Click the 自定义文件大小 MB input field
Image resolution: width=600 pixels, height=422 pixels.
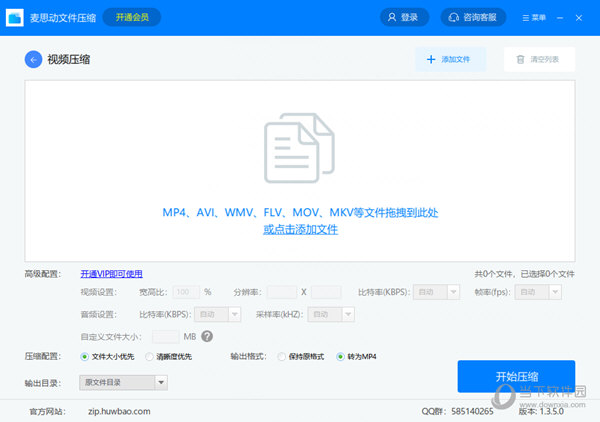(165, 337)
